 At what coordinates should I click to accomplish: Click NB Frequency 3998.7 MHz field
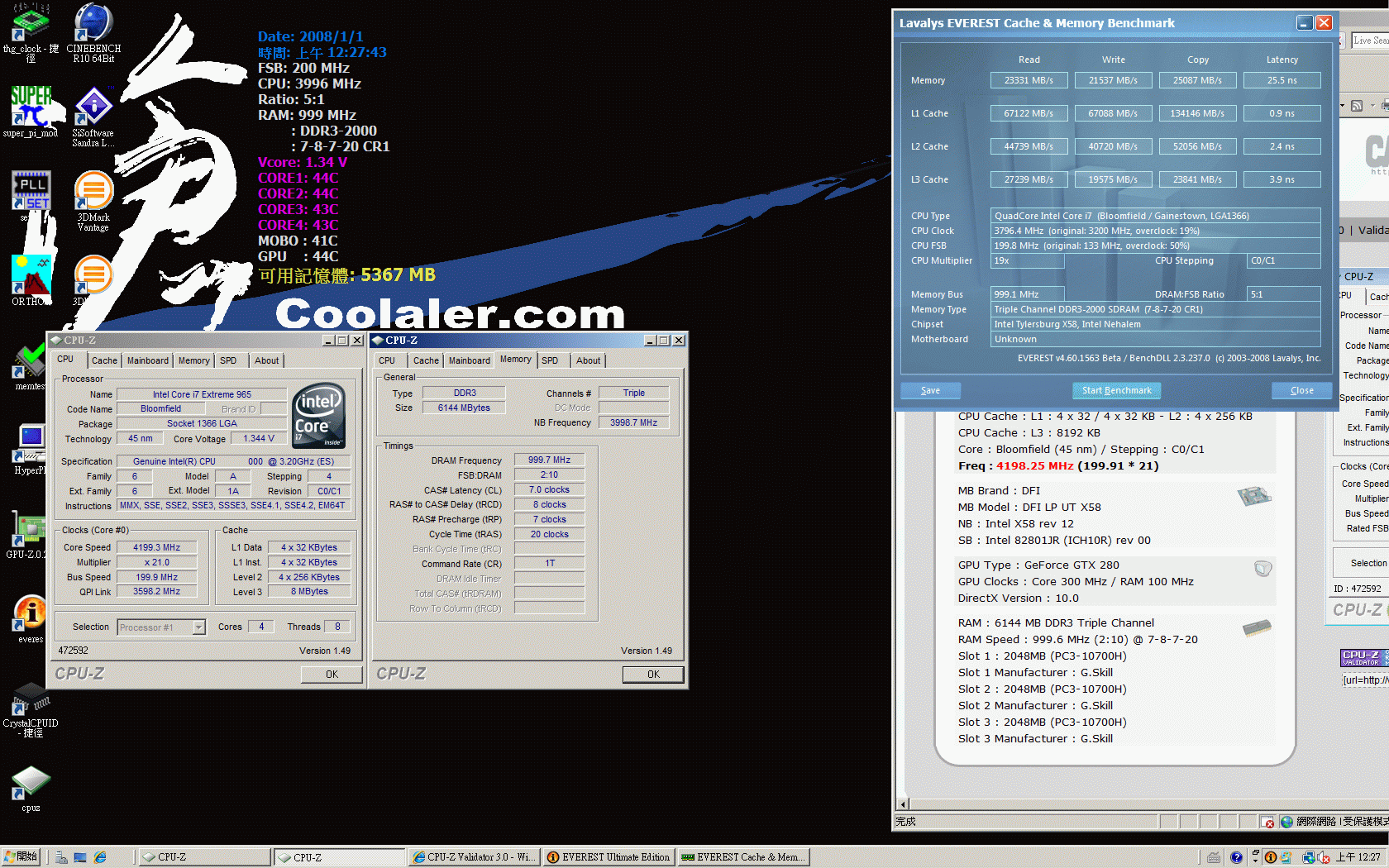633,422
